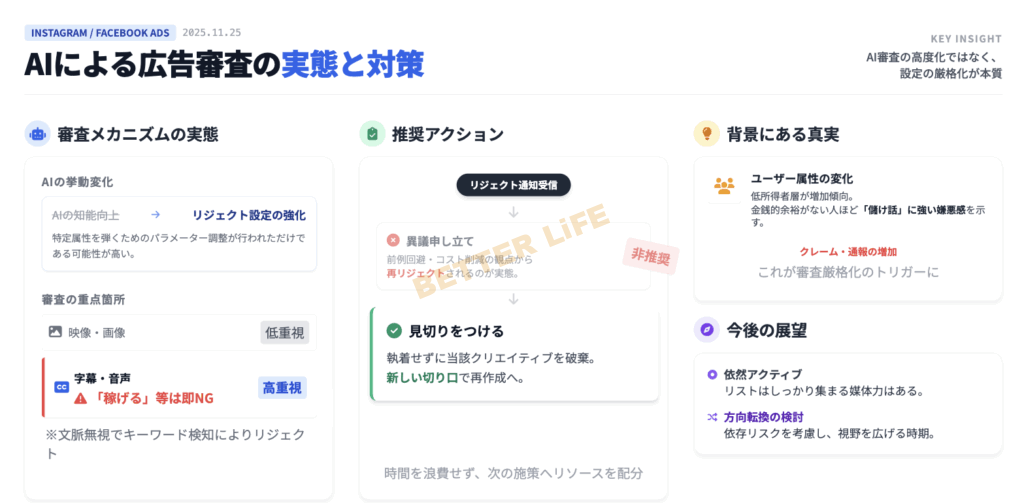Click the compass icon beside 今後の展望
The width and height of the screenshot is (1024, 503).
click(x=707, y=329)
